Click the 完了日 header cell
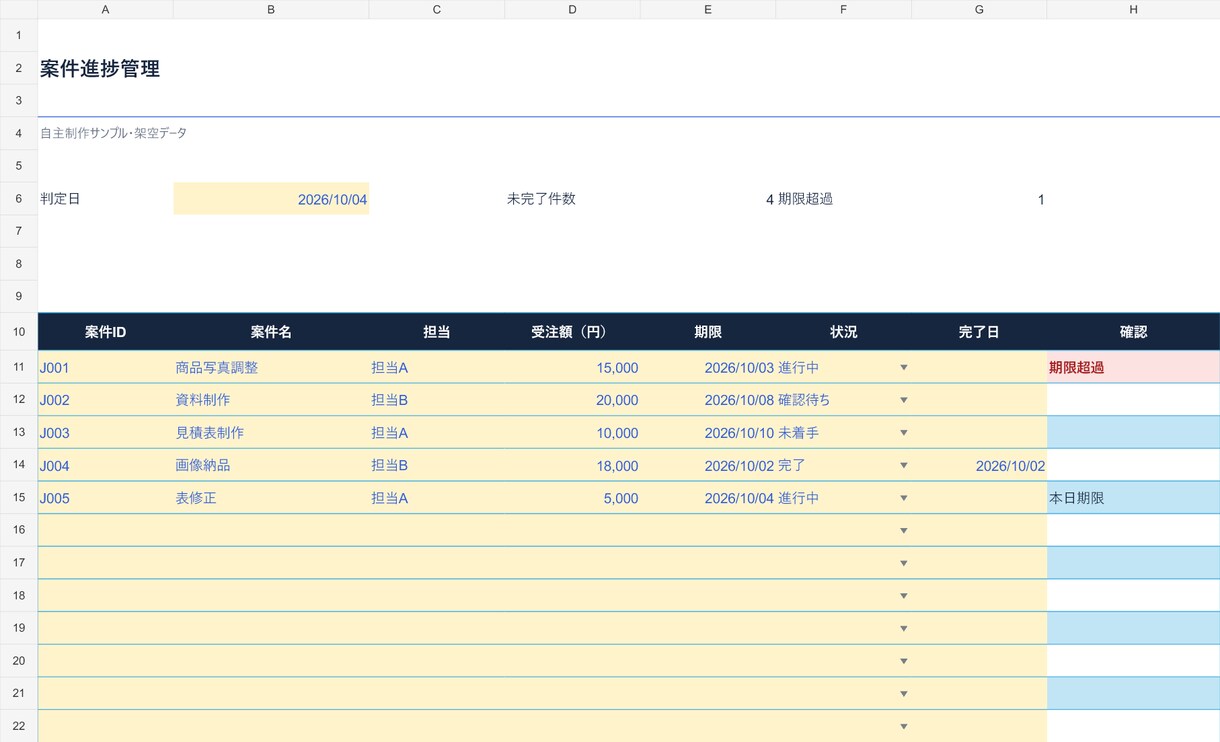This screenshot has height=742, width=1220. 979,332
